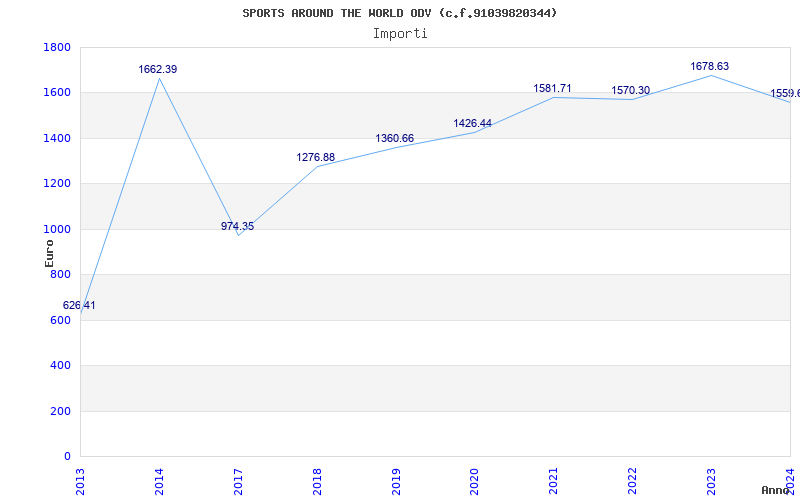Click the 2021 x-axis label
Image resolution: width=800 pixels, height=500 pixels.
(554, 482)
